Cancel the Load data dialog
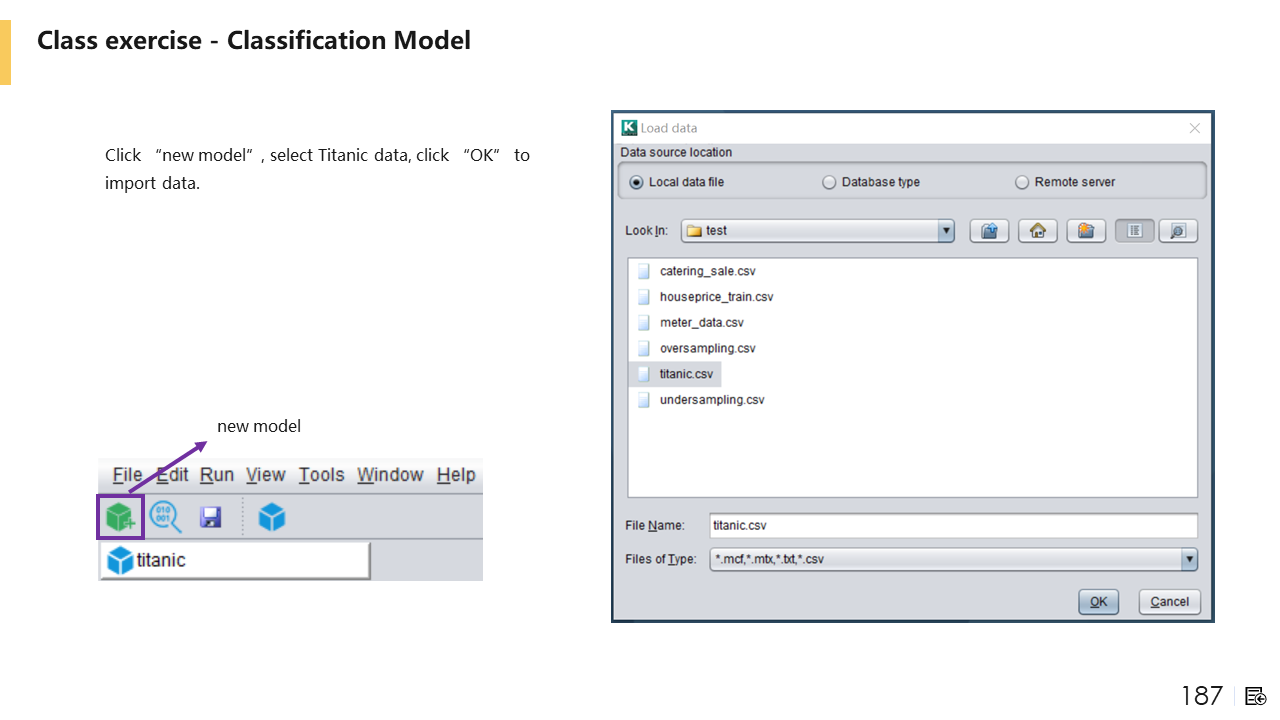This screenshot has height=720, width=1280. click(x=1169, y=602)
